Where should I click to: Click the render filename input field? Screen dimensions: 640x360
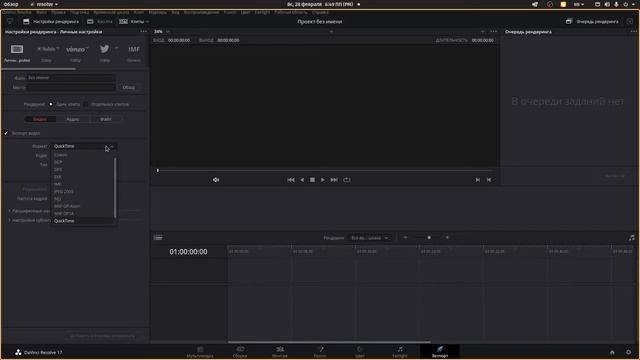click(x=71, y=78)
